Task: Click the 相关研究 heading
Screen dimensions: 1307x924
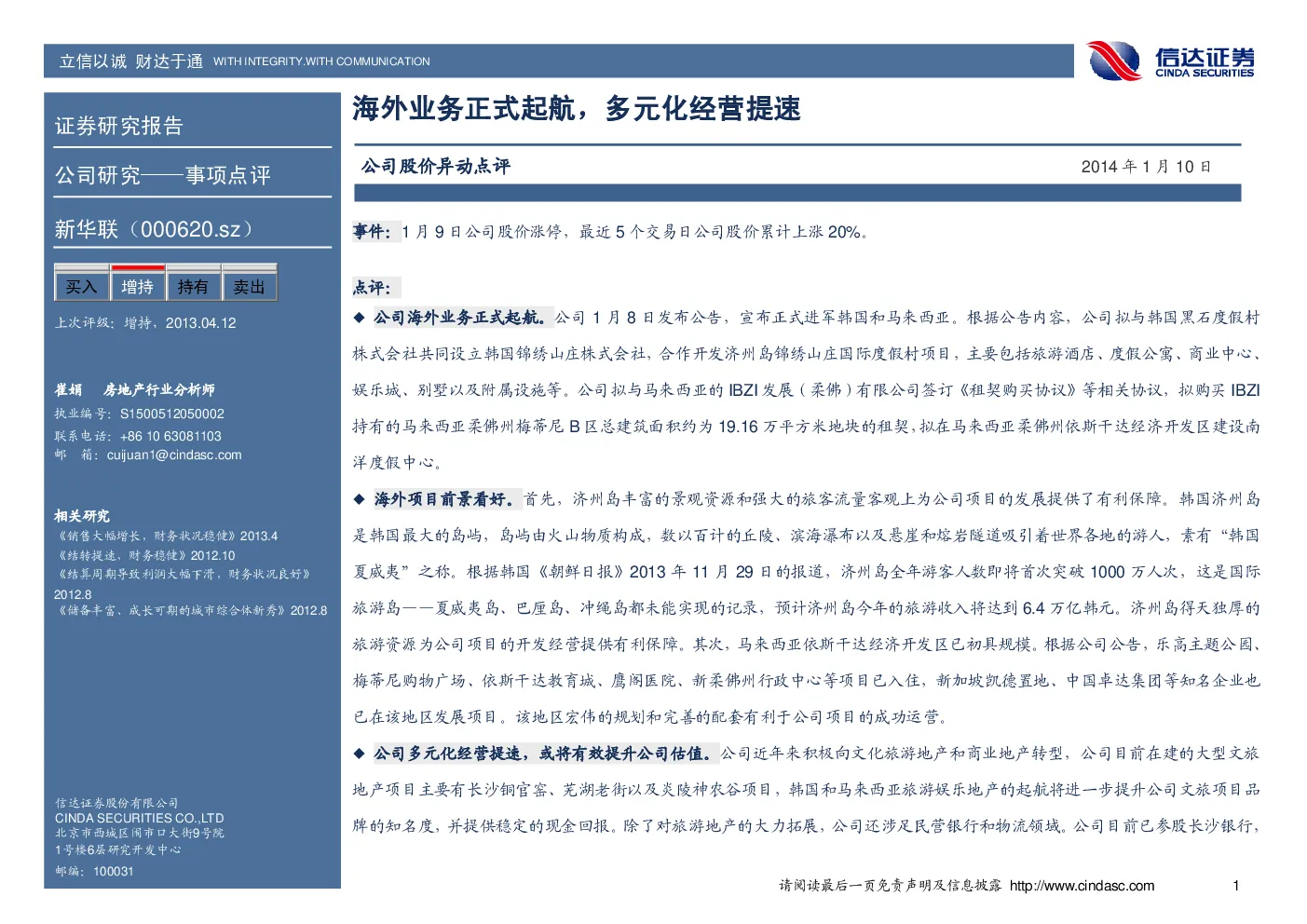Action: pos(82,516)
